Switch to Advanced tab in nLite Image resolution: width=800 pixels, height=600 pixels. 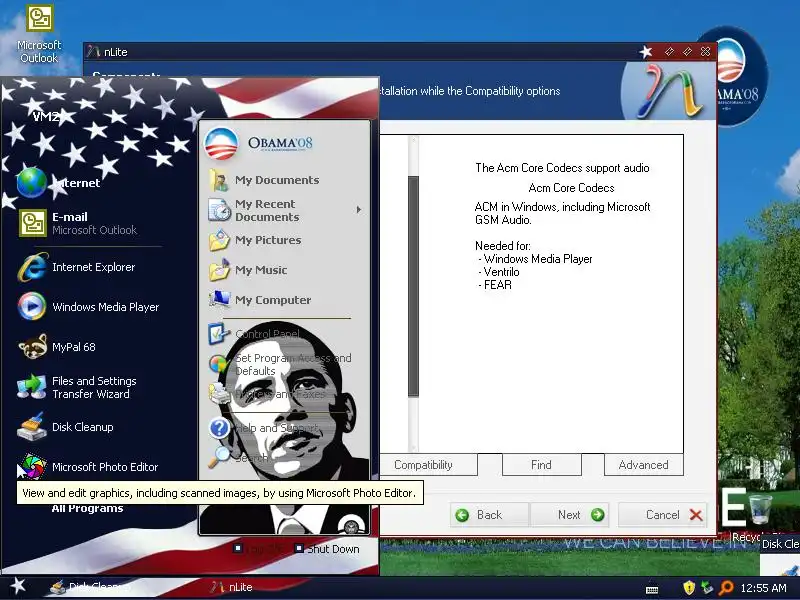[643, 465]
